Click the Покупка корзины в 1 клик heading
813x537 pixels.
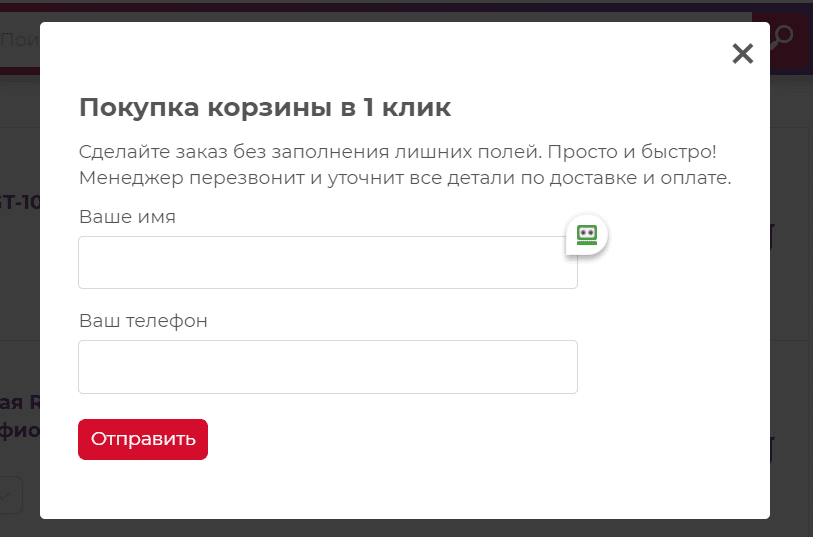(265, 107)
